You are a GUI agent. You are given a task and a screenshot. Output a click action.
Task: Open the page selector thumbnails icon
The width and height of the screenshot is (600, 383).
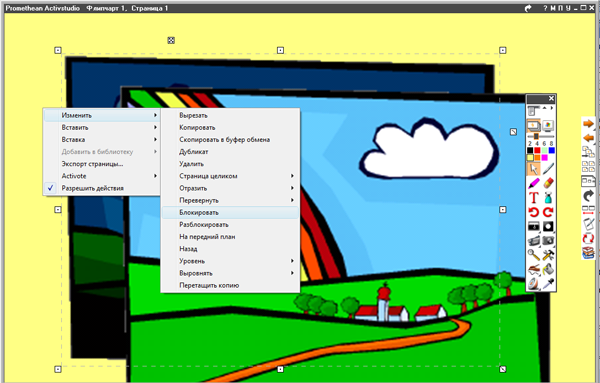click(588, 166)
